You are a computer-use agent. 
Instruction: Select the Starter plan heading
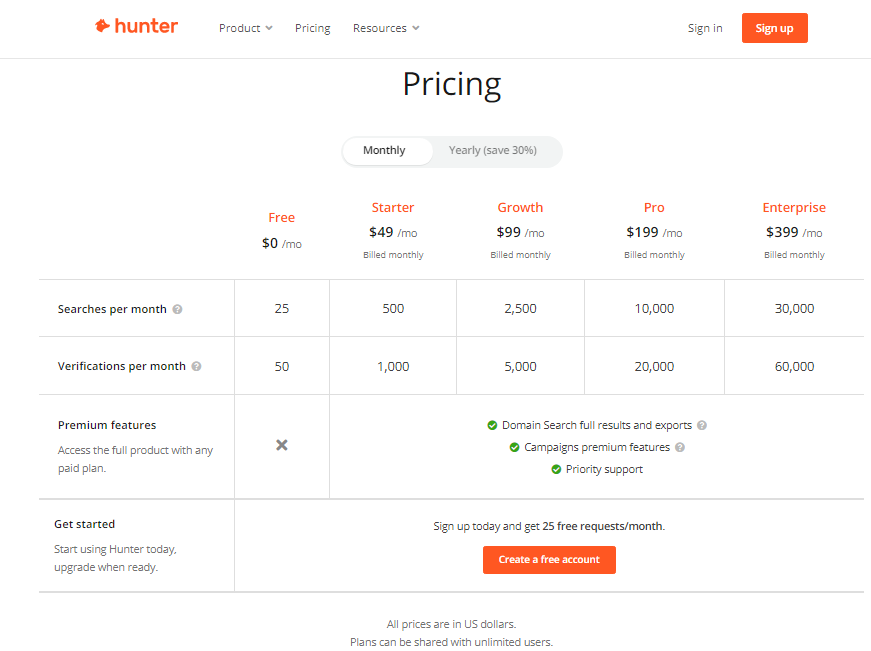click(393, 208)
